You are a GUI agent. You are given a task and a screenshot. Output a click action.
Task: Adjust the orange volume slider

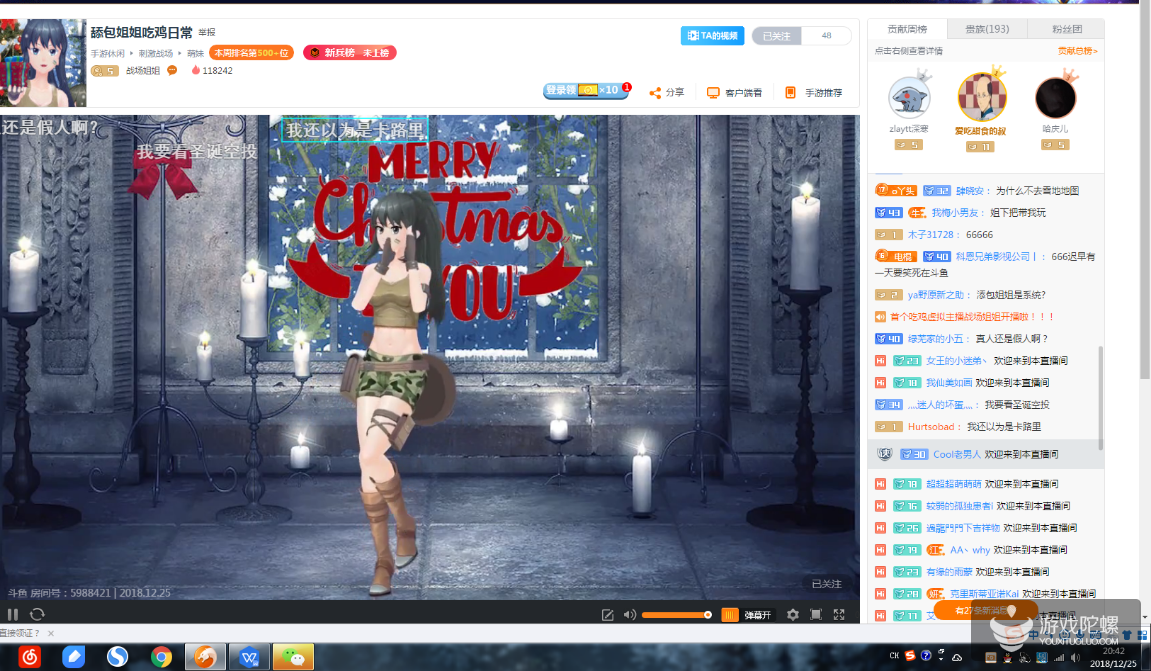676,614
